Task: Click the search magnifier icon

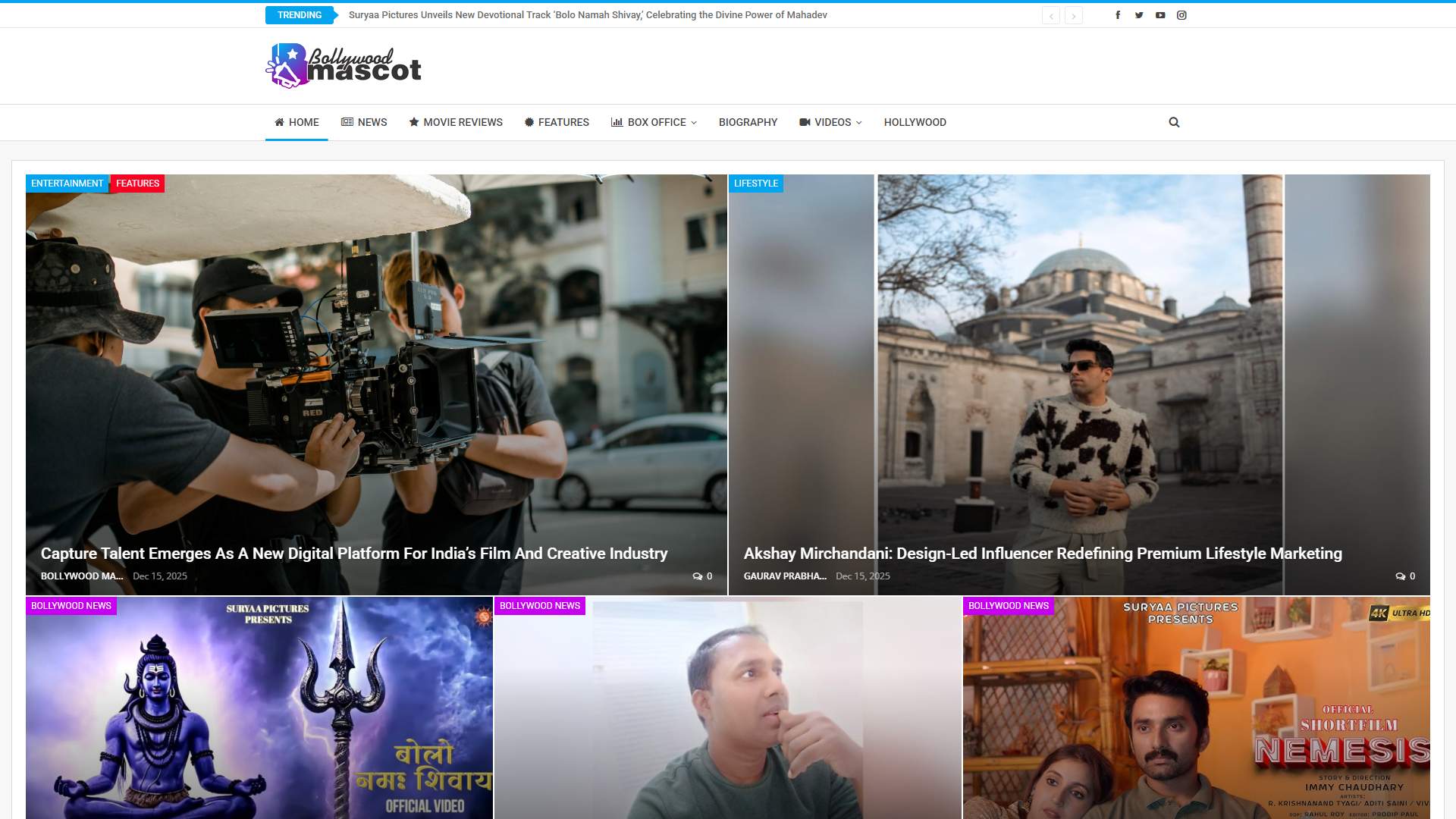Action: (x=1174, y=122)
